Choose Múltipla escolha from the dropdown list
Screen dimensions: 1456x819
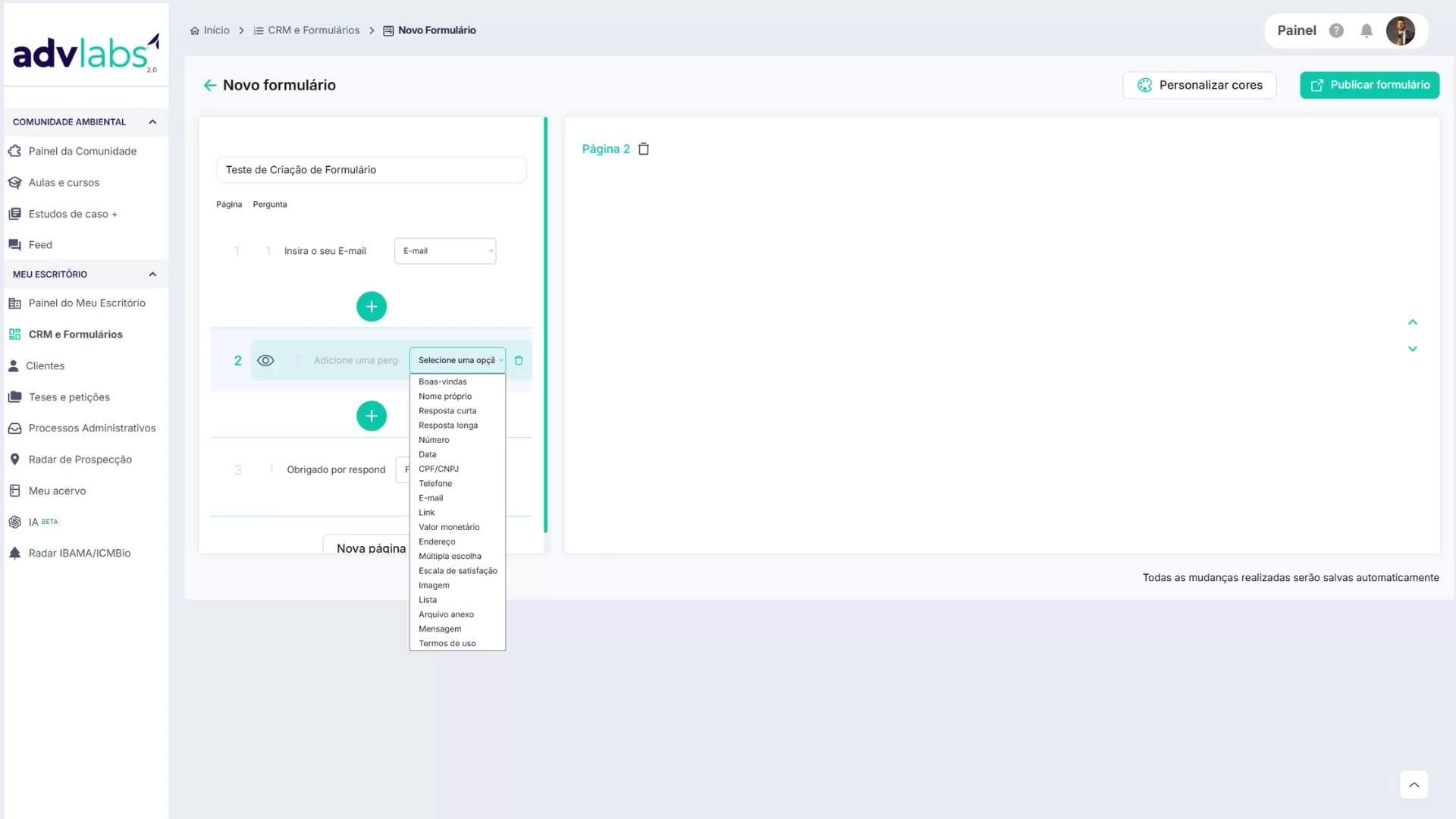pyautogui.click(x=450, y=557)
